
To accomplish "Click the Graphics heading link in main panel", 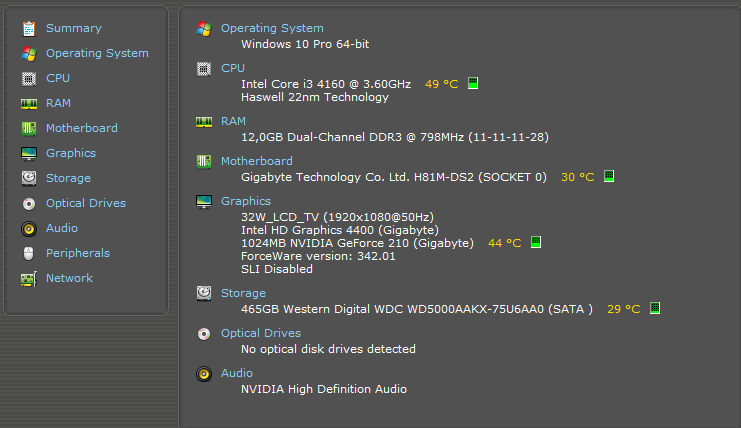I will click(x=245, y=201).
